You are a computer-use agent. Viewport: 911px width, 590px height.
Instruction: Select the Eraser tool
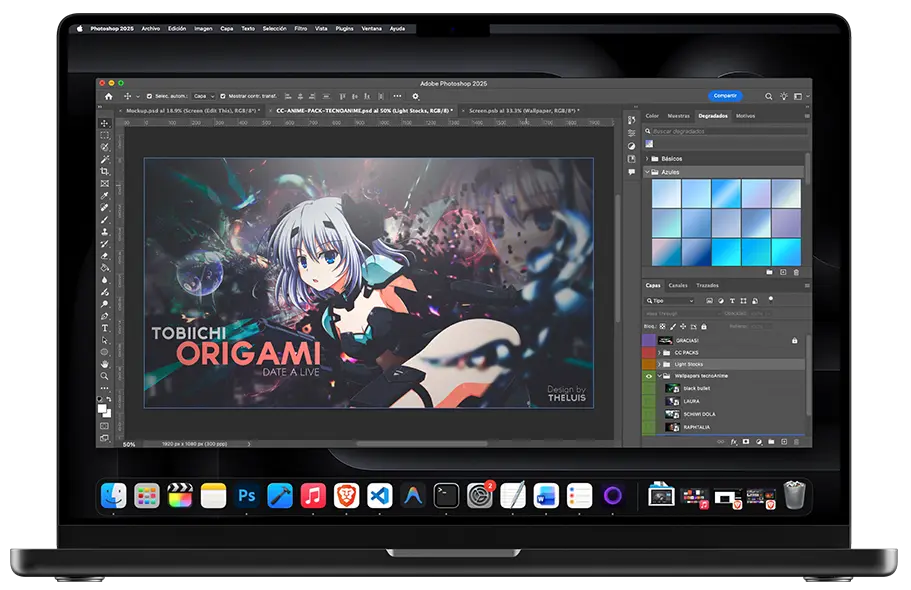point(105,256)
